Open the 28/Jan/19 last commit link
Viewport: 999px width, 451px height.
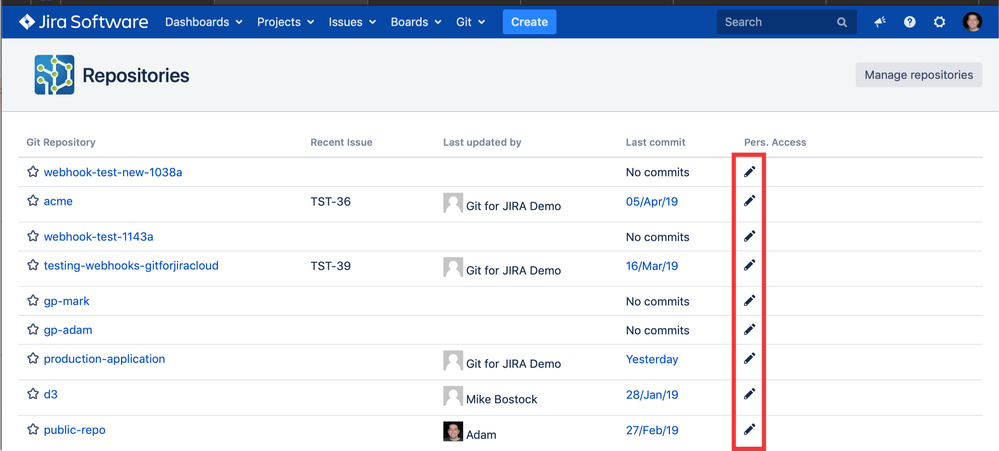pyautogui.click(x=652, y=395)
